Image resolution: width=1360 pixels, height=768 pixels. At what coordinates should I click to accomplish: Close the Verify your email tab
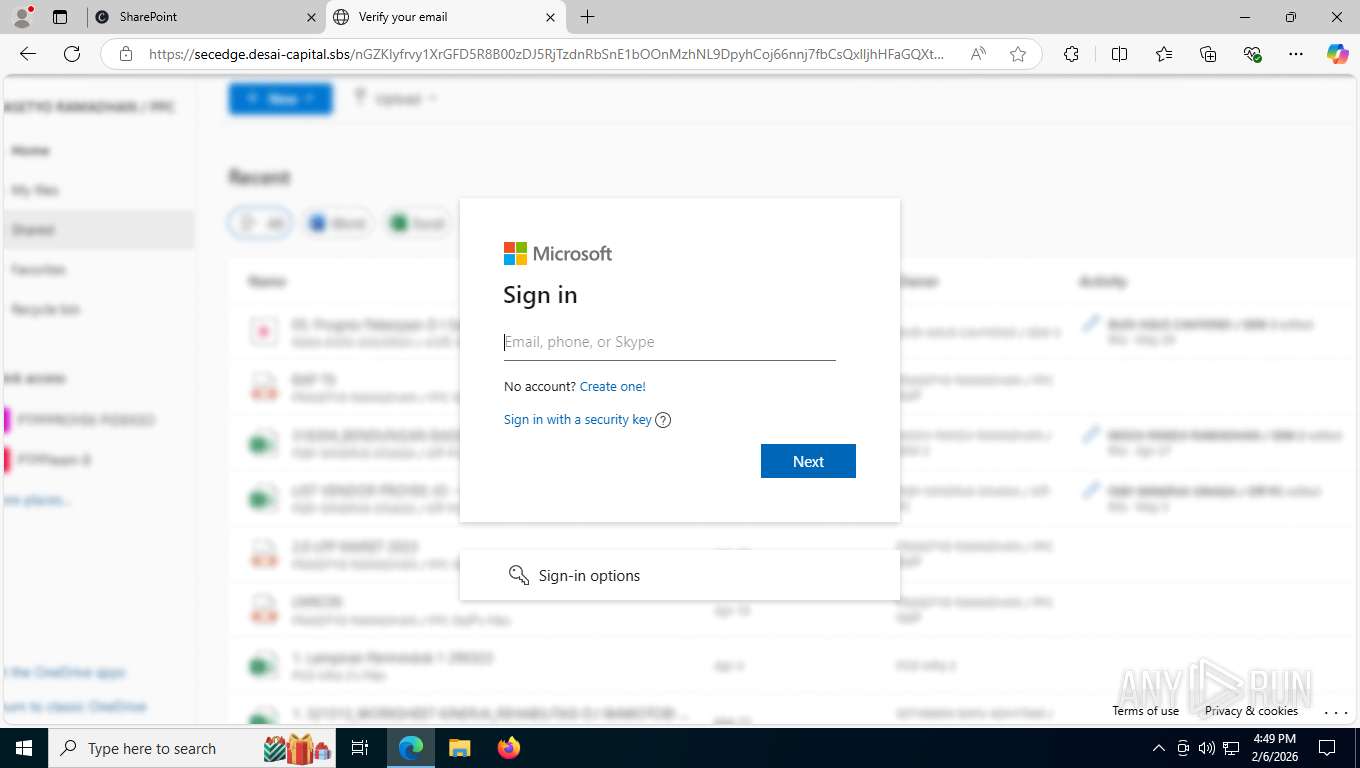550,17
